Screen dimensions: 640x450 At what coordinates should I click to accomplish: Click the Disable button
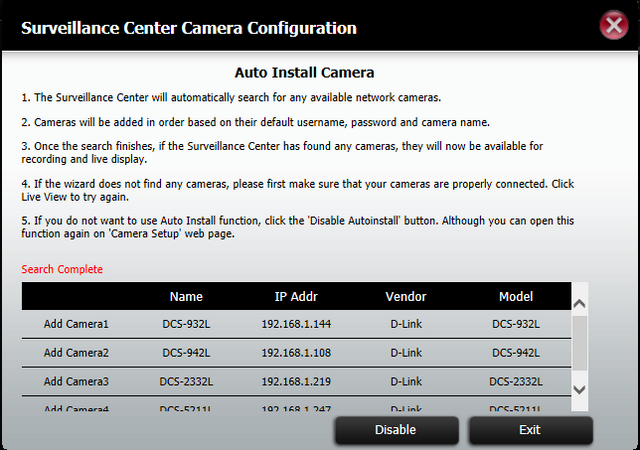coord(396,430)
